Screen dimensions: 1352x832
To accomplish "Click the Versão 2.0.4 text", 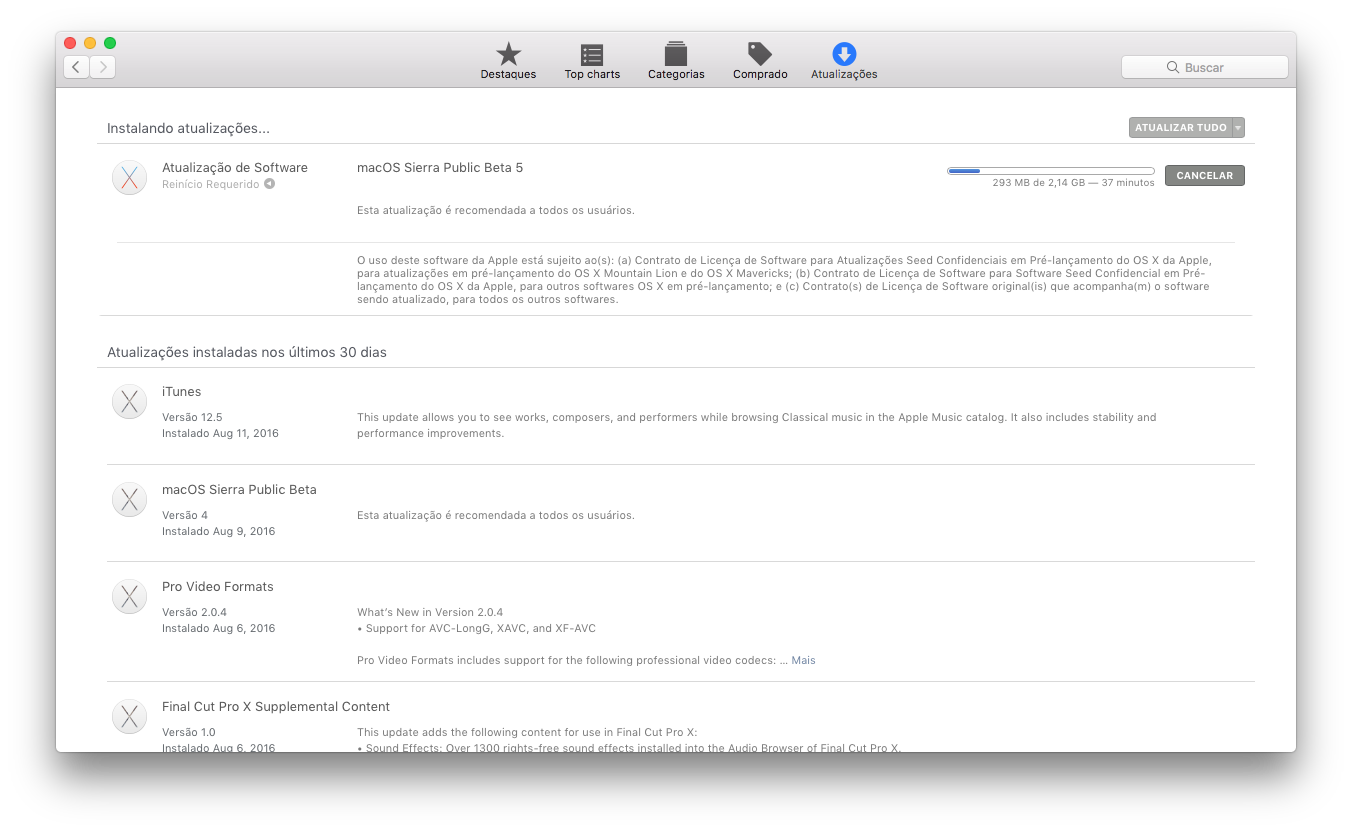I will (x=194, y=612).
